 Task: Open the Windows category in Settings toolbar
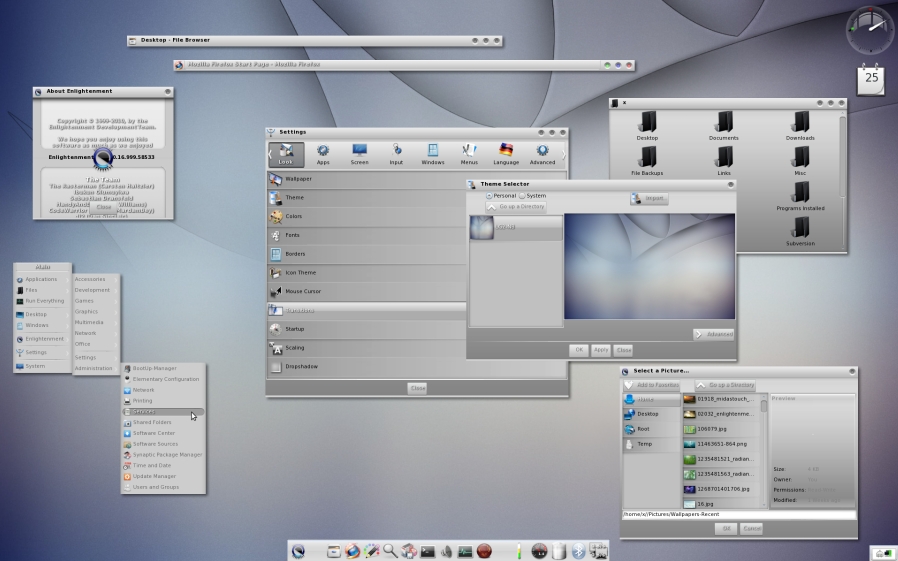pos(433,155)
